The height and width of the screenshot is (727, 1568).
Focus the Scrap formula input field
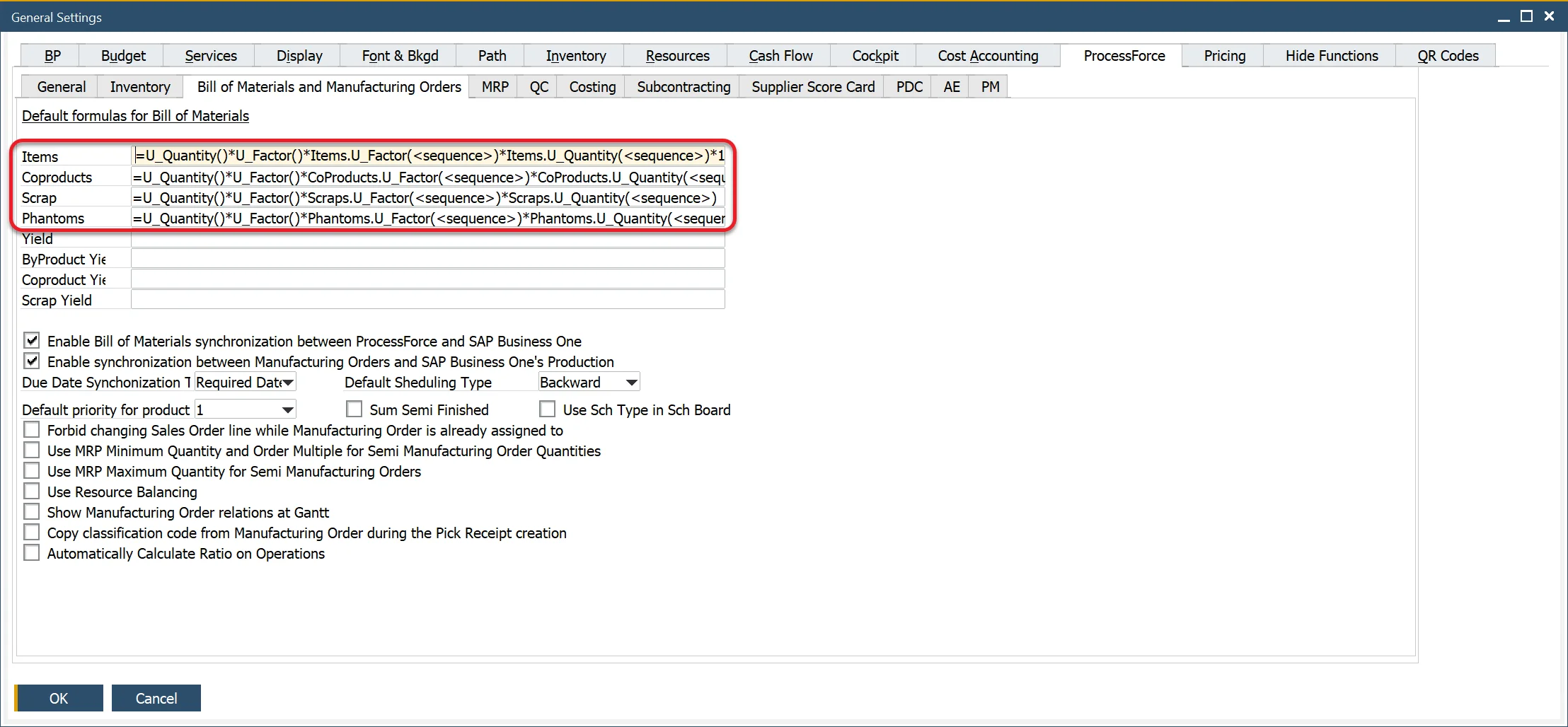coord(427,198)
